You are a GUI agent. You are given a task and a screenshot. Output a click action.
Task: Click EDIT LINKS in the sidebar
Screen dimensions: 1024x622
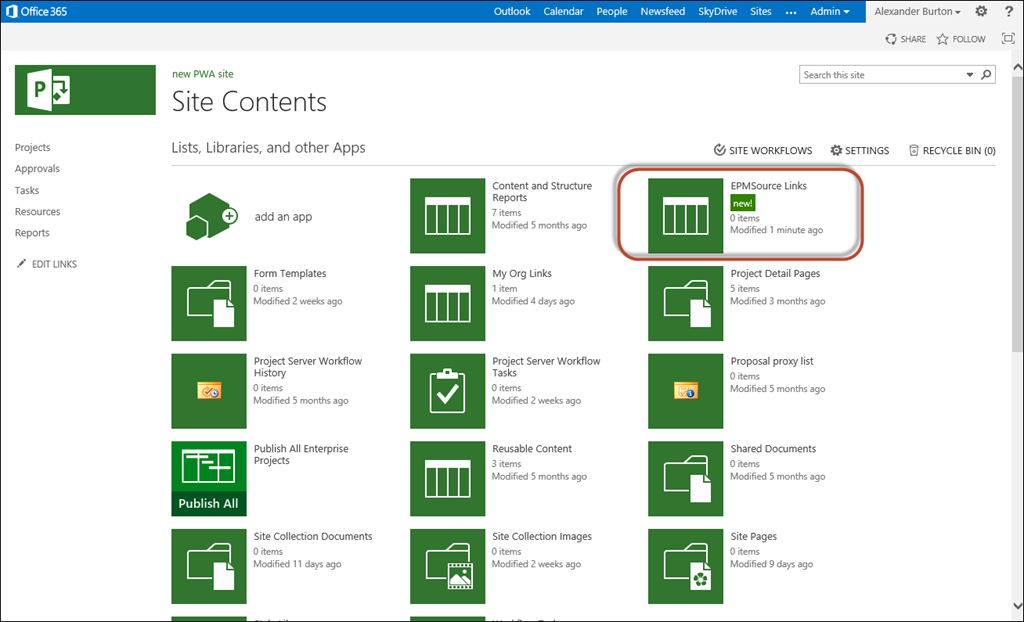47,264
